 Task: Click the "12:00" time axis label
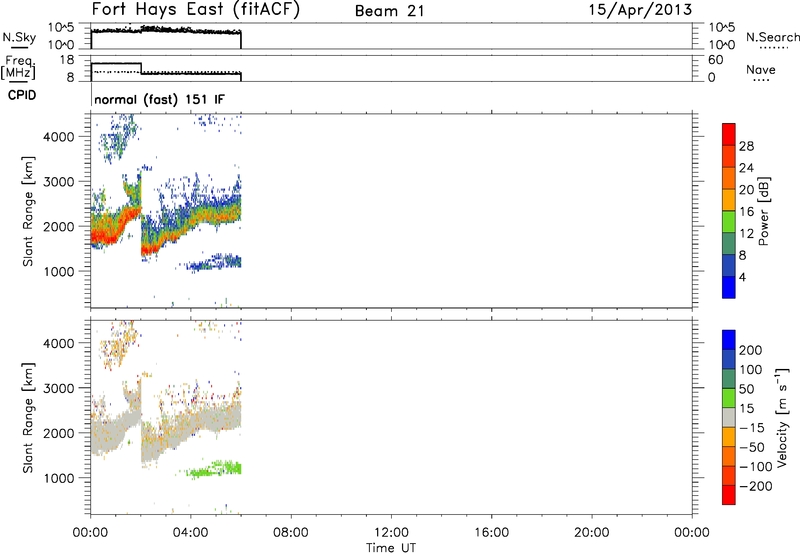391,533
